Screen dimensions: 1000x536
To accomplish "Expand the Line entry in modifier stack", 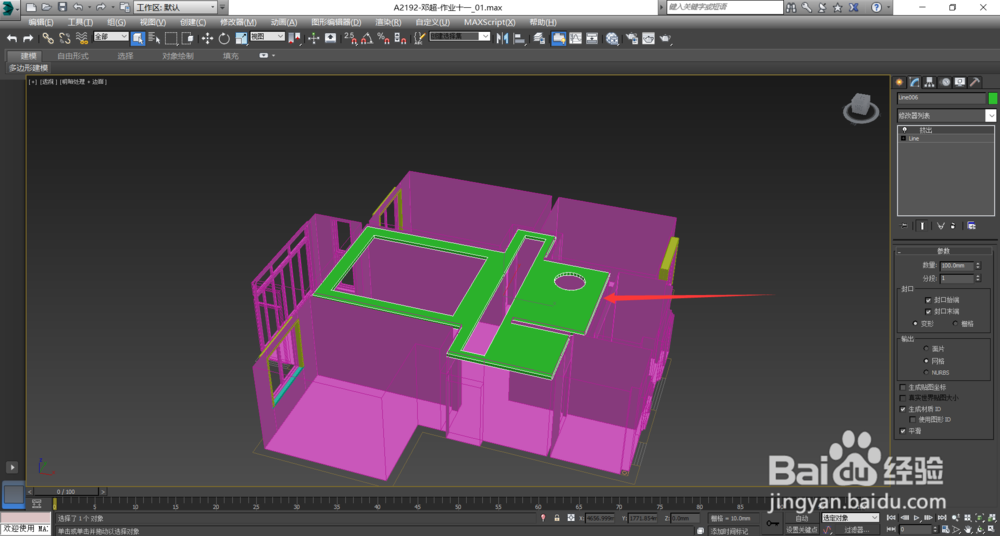I will pyautogui.click(x=903, y=138).
